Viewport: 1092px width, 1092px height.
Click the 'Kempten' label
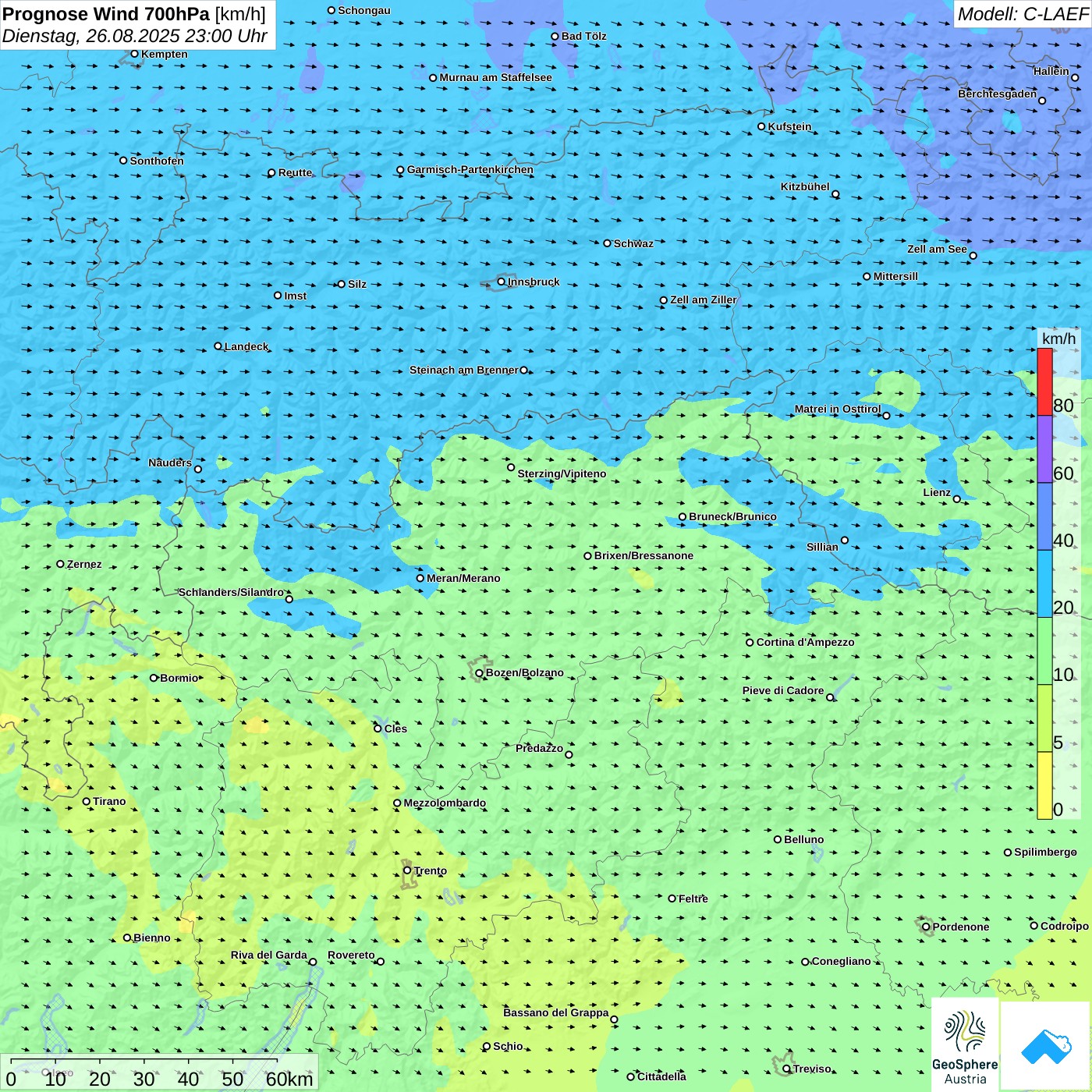click(x=165, y=54)
